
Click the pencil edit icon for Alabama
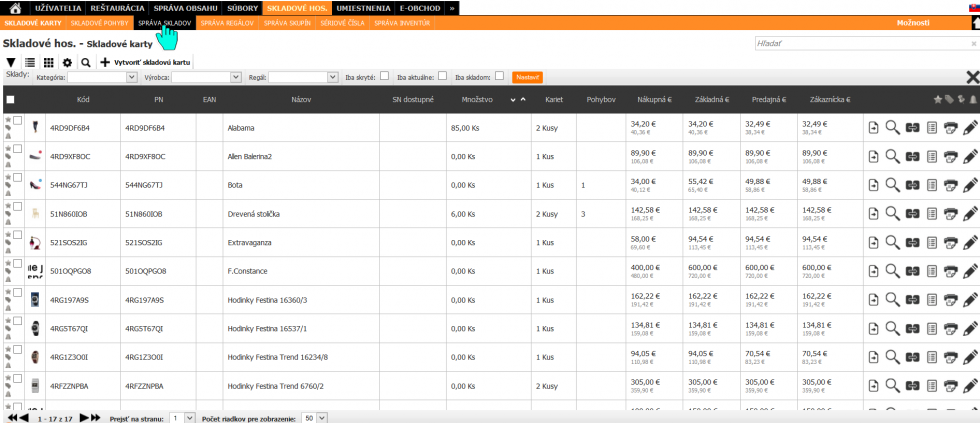tap(970, 128)
